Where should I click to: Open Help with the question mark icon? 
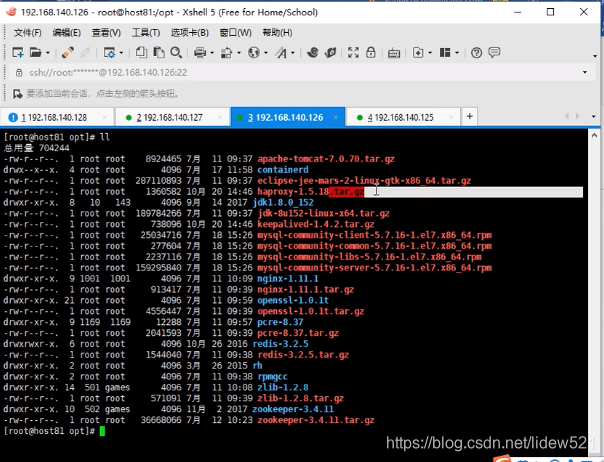pos(476,52)
